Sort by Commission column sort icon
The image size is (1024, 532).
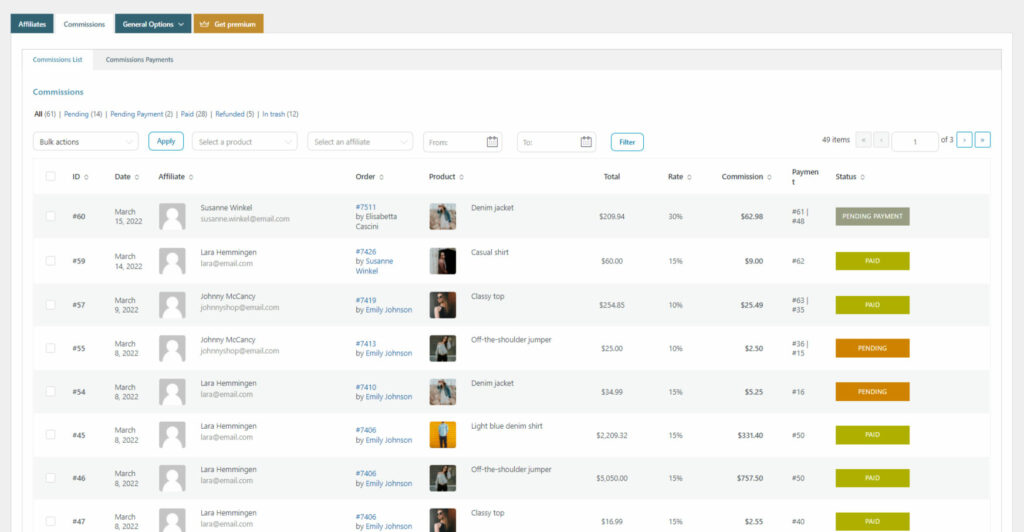click(x=771, y=177)
